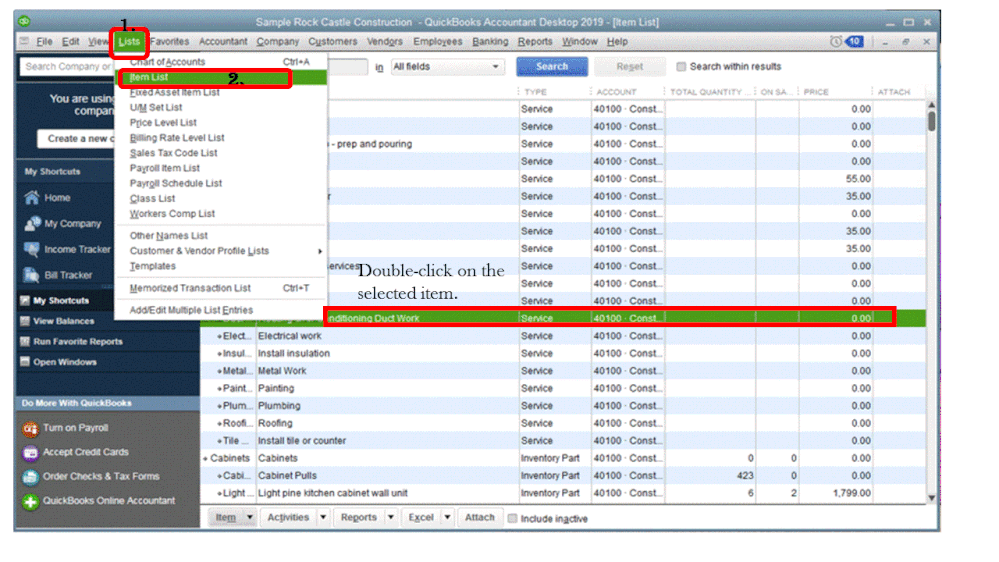Select Chart of Accounts menu entry
The height and width of the screenshot is (562, 999).
pyautogui.click(x=221, y=62)
